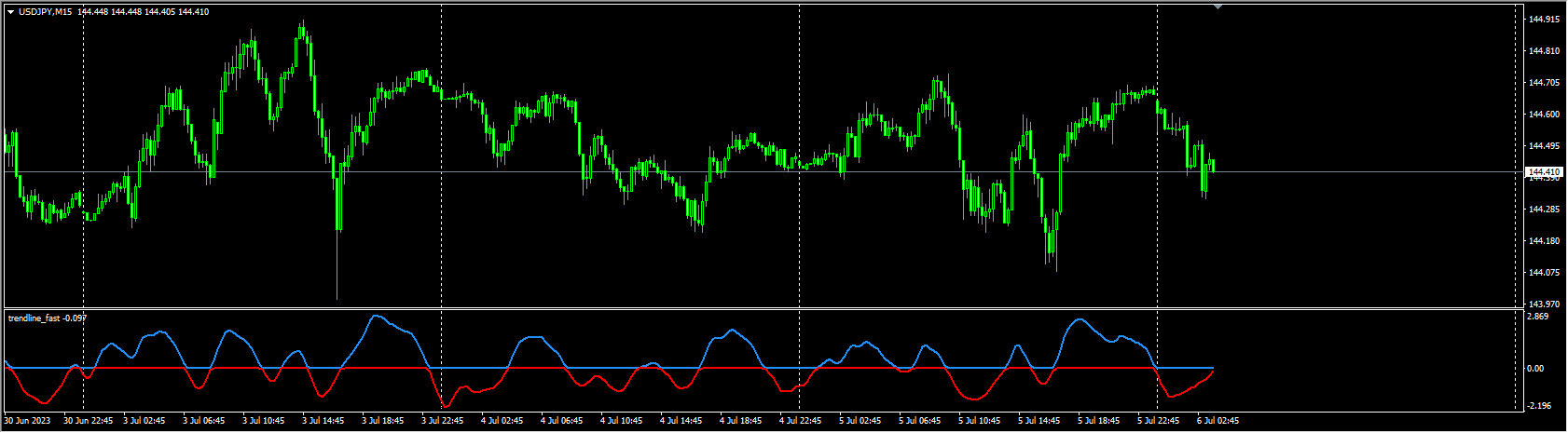Click the 3 Jul 14:45 time label

click(x=323, y=421)
